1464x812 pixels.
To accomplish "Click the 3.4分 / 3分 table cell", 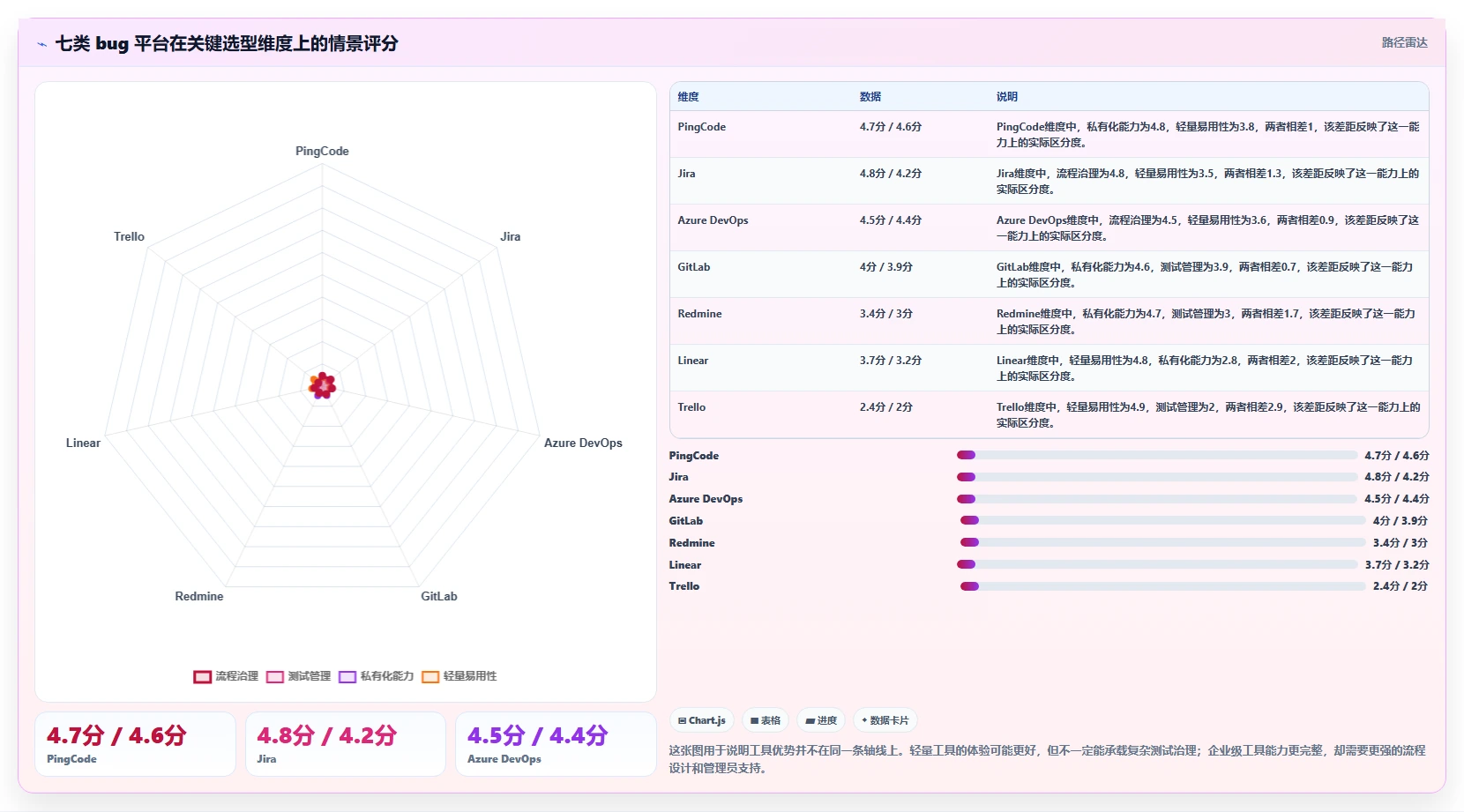I will coord(886,314).
